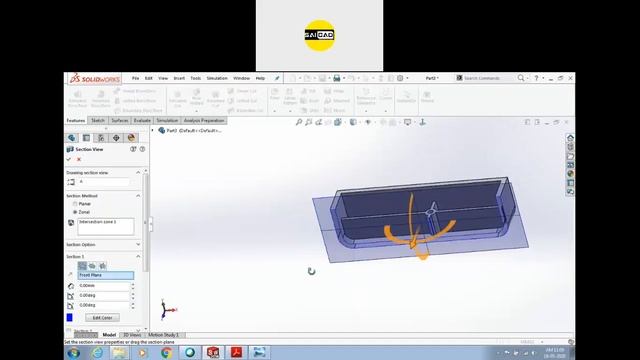This screenshot has height=360, width=640.
Task: Open the Window menu
Action: tap(241, 78)
